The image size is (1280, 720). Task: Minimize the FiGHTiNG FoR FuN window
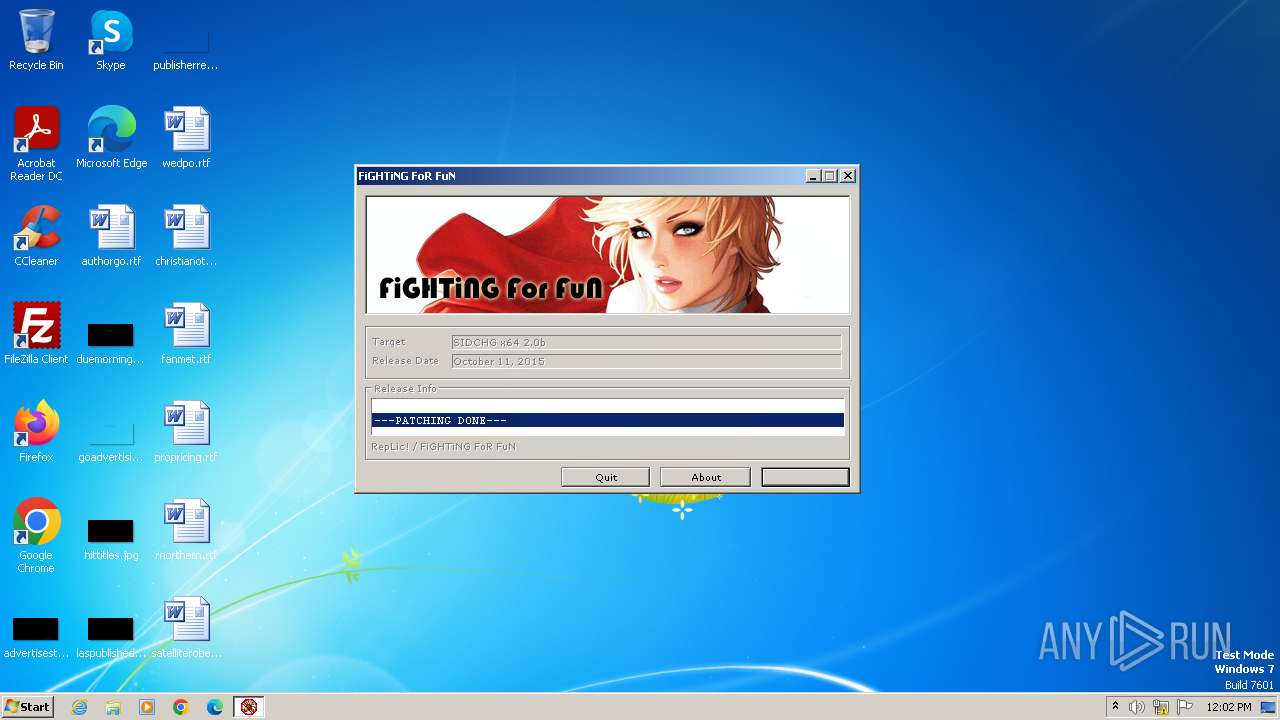(813, 176)
